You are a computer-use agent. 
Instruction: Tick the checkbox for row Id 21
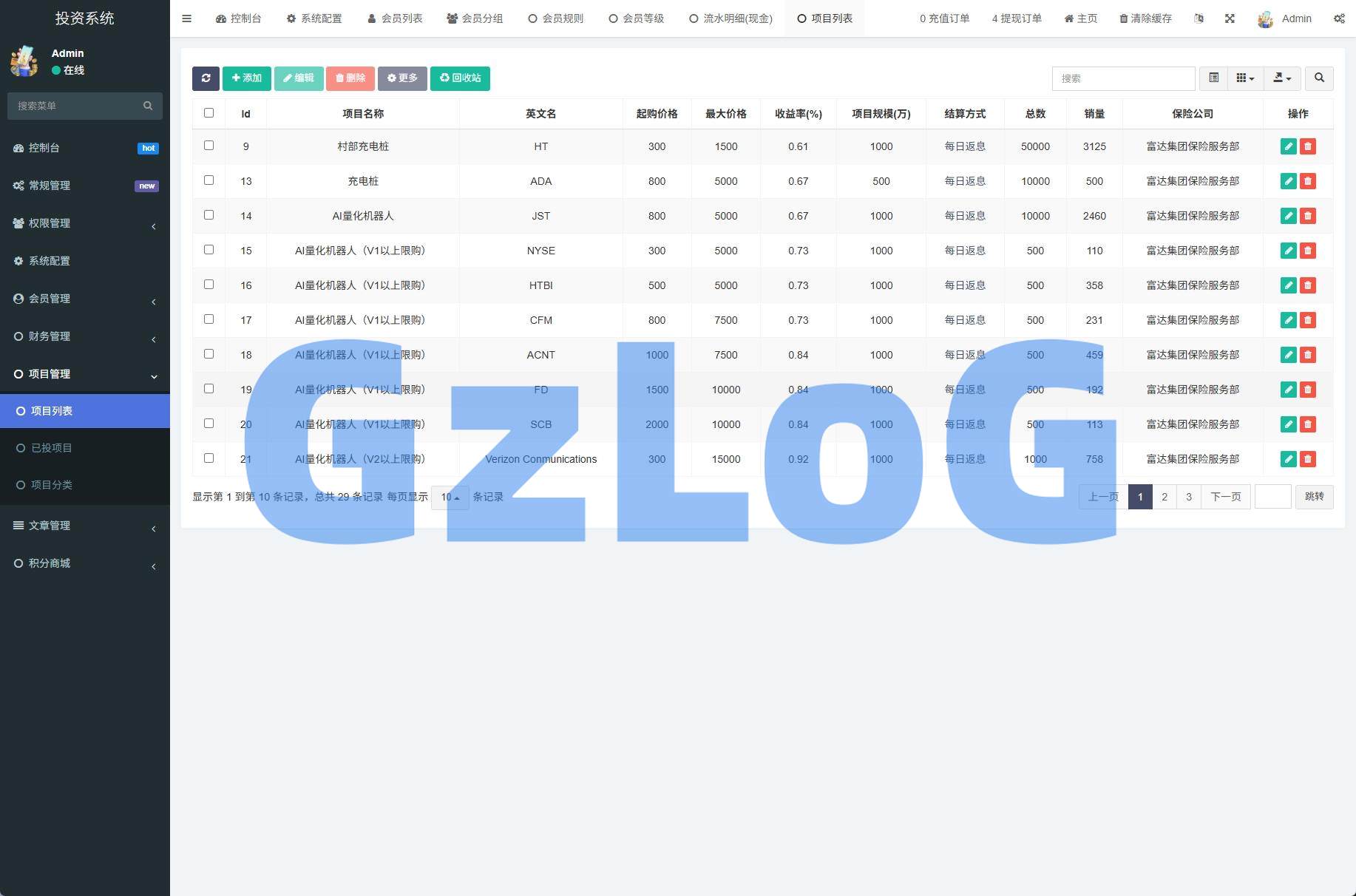pos(209,458)
